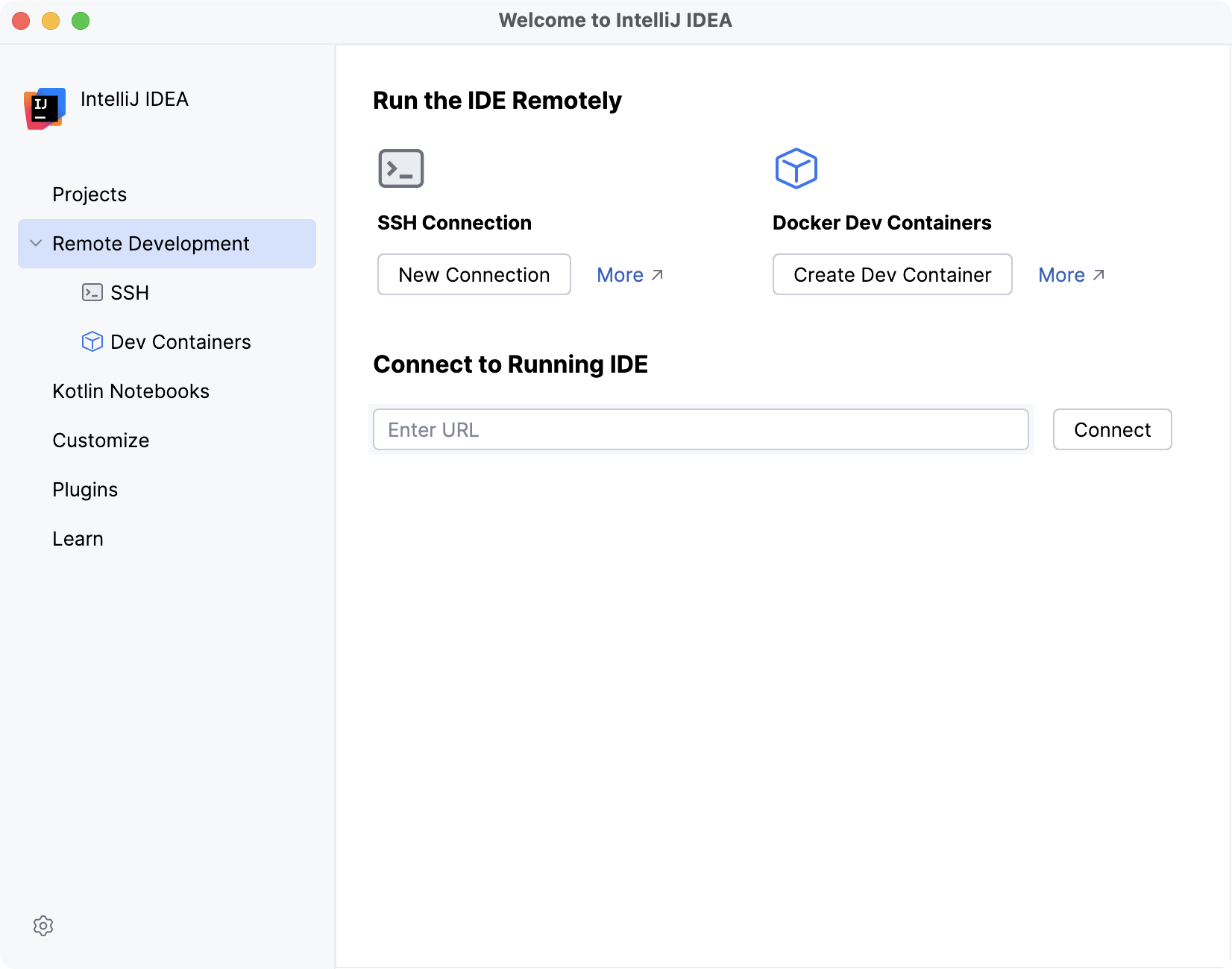Click the arrow icon next to Docker More link
The height and width of the screenshot is (969, 1232).
pos(1099,274)
